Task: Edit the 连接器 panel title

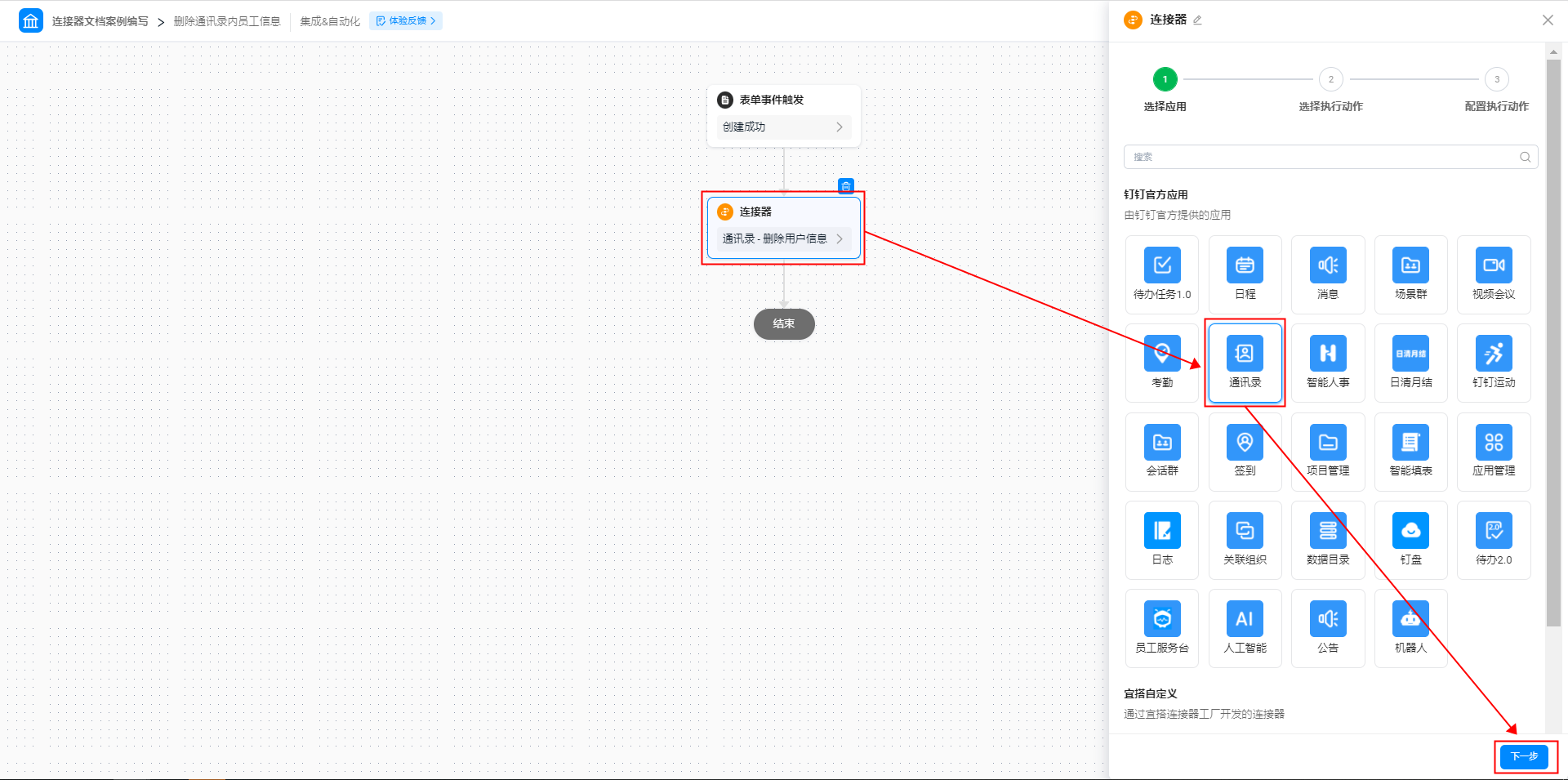Action: [x=1197, y=20]
